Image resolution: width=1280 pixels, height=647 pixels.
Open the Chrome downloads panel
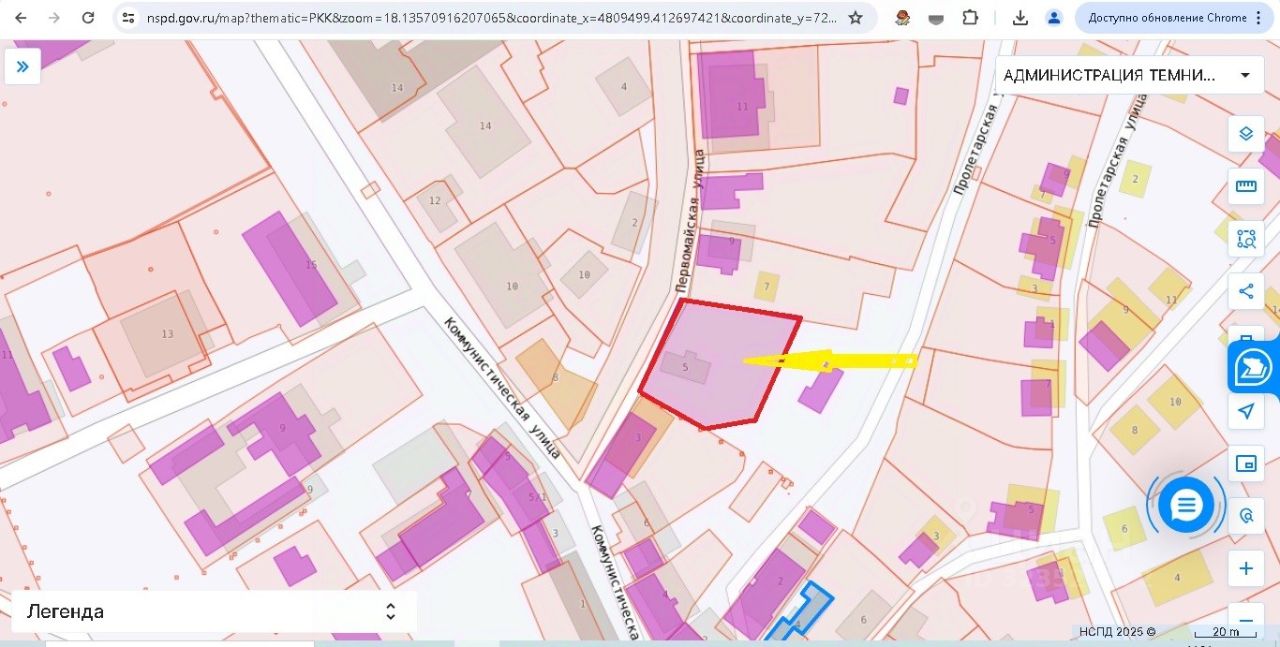(1020, 18)
